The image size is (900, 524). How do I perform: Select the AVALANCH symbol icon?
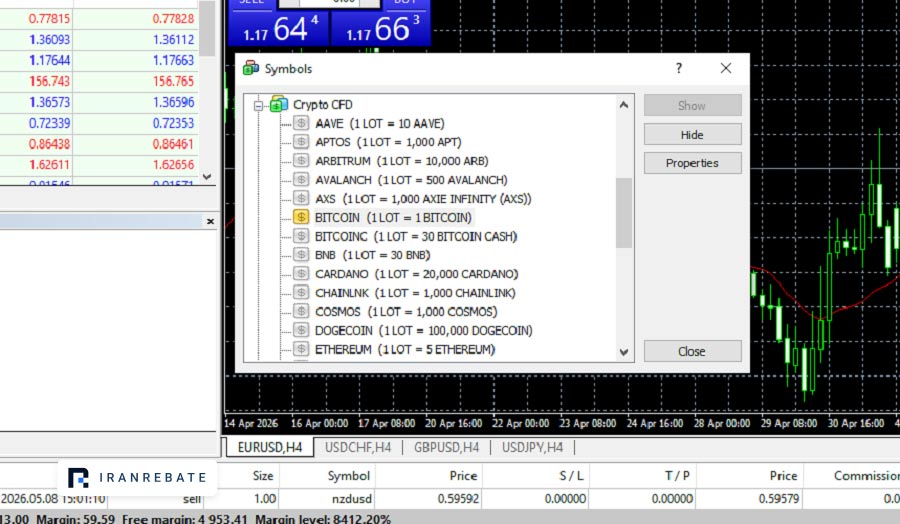click(301, 180)
